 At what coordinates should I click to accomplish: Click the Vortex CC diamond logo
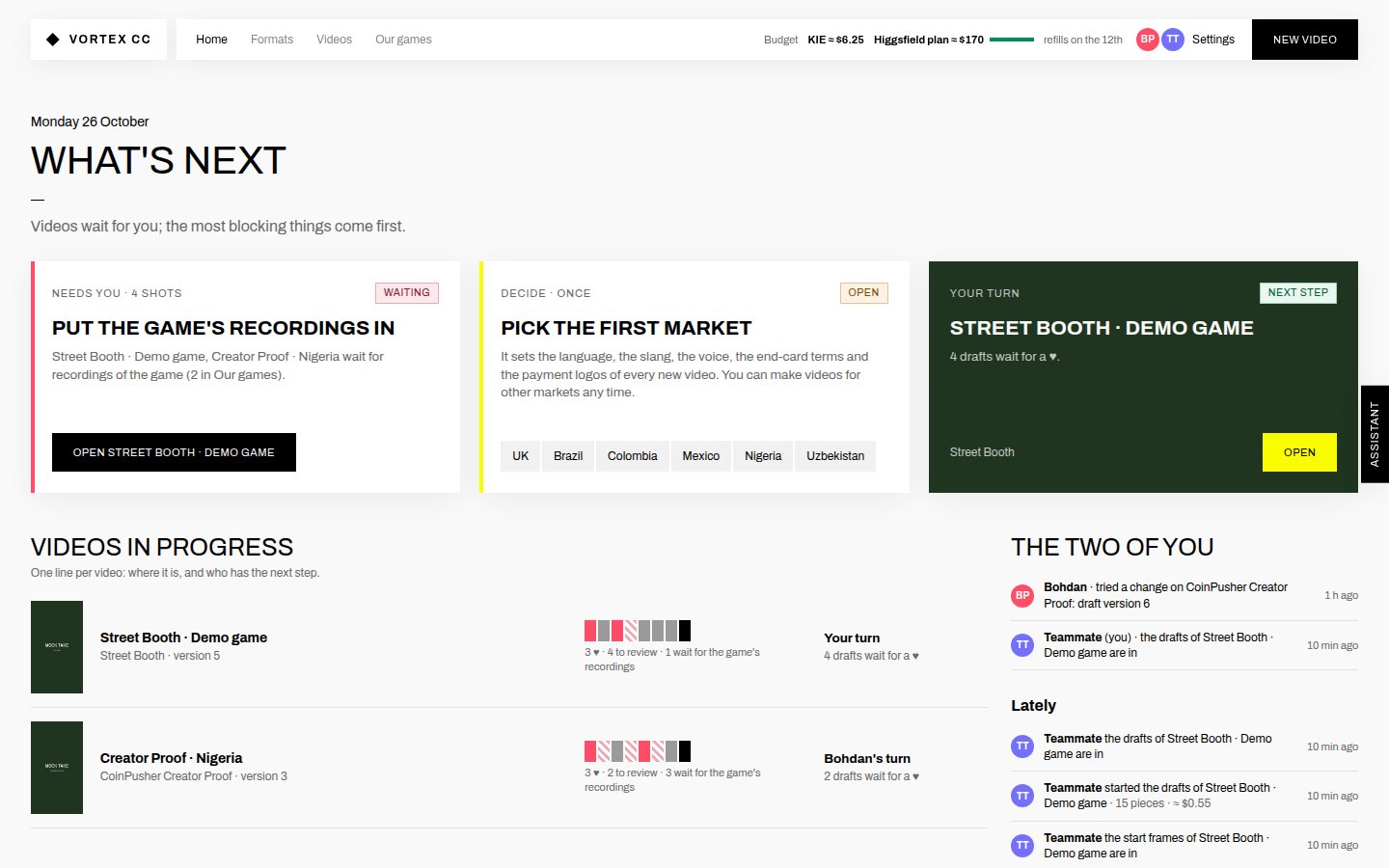coord(53,40)
